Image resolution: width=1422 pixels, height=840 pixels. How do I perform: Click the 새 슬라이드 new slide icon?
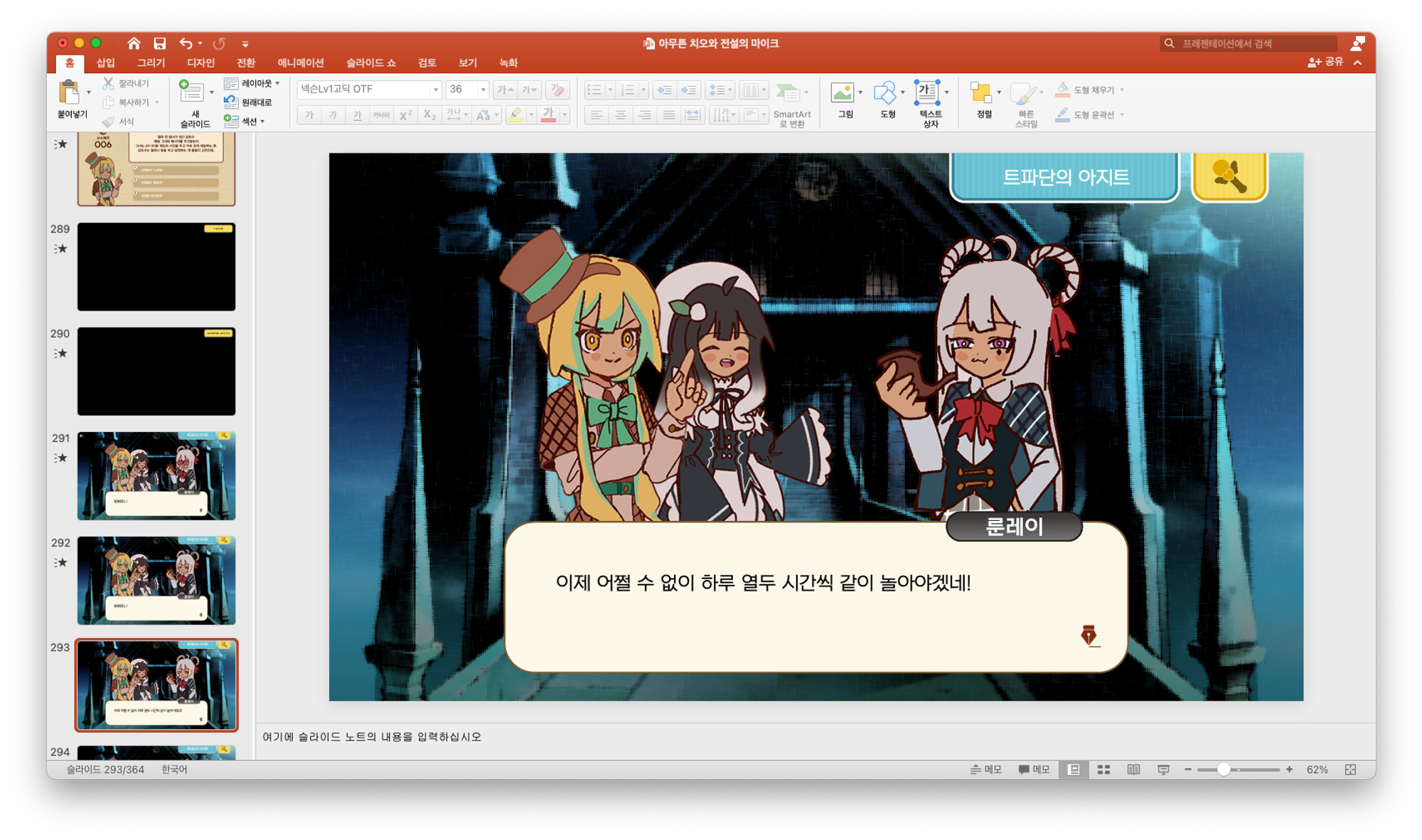click(191, 92)
